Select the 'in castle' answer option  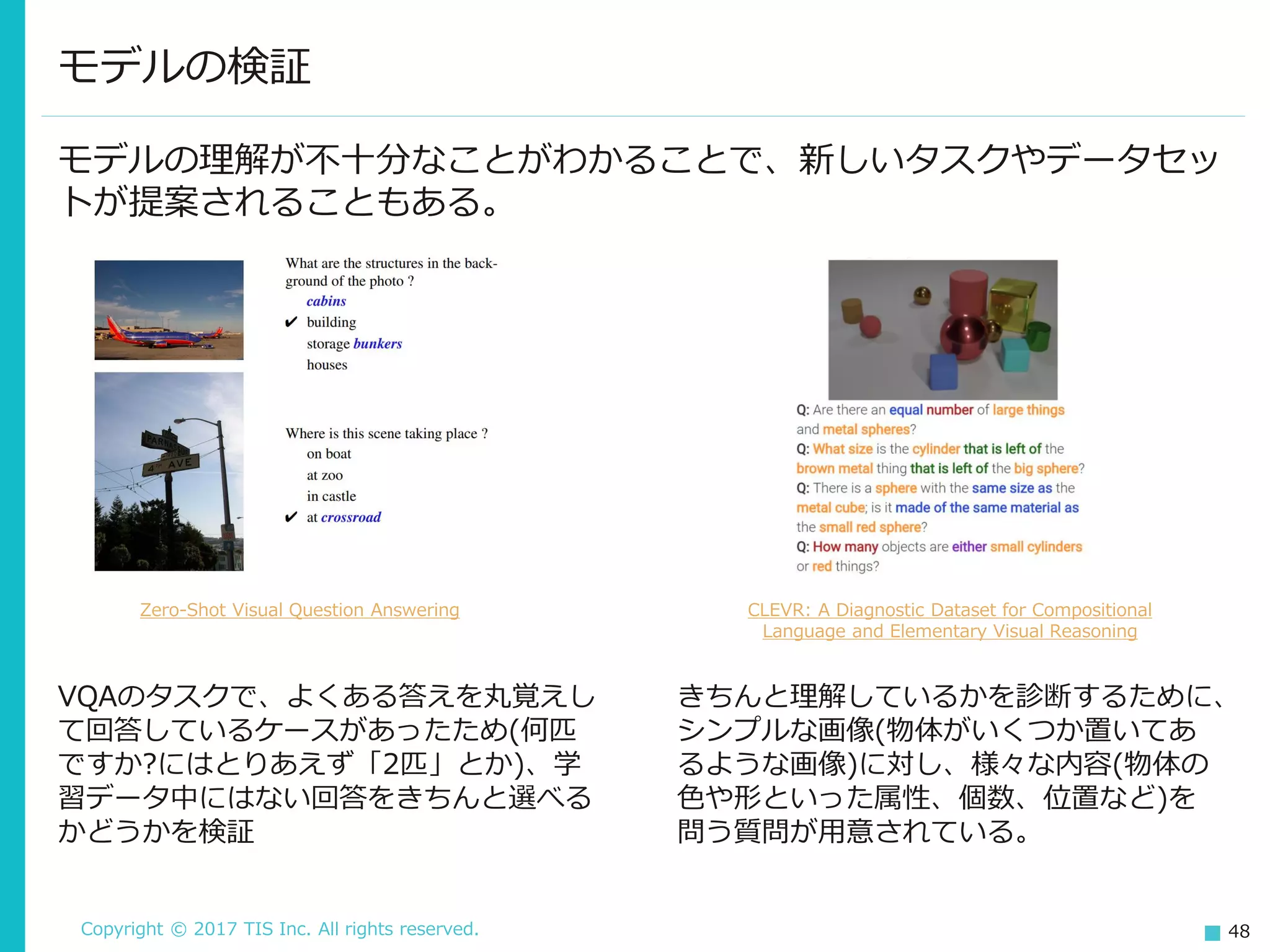coord(331,496)
